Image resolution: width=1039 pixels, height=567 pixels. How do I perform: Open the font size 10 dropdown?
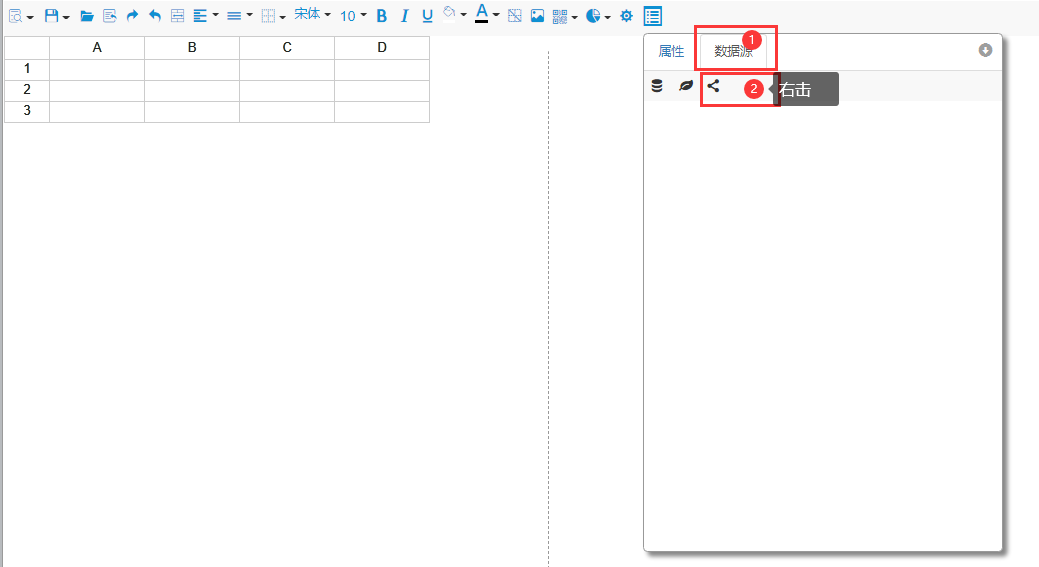click(x=353, y=16)
